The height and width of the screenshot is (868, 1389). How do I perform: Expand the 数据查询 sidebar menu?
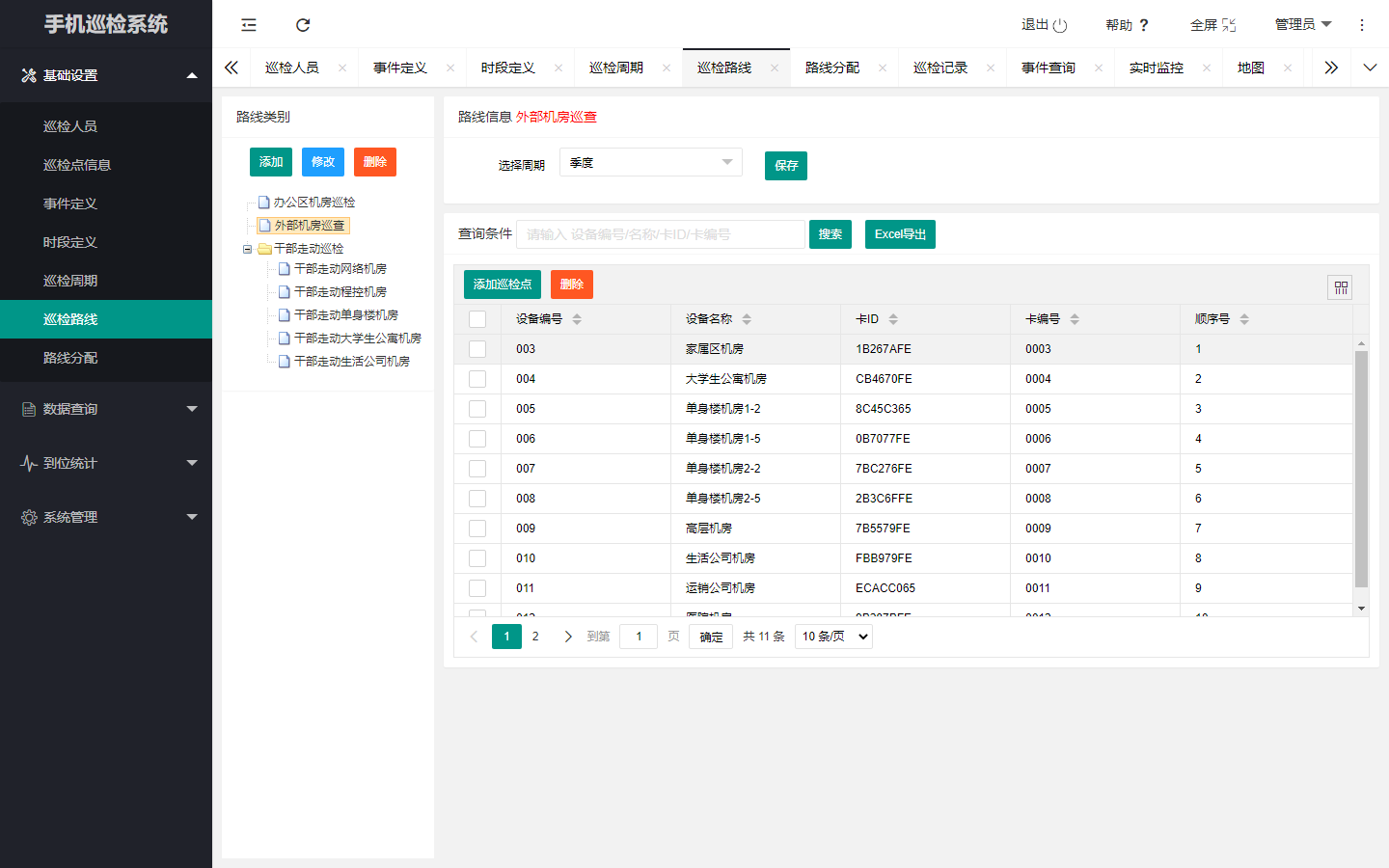pyautogui.click(x=106, y=409)
